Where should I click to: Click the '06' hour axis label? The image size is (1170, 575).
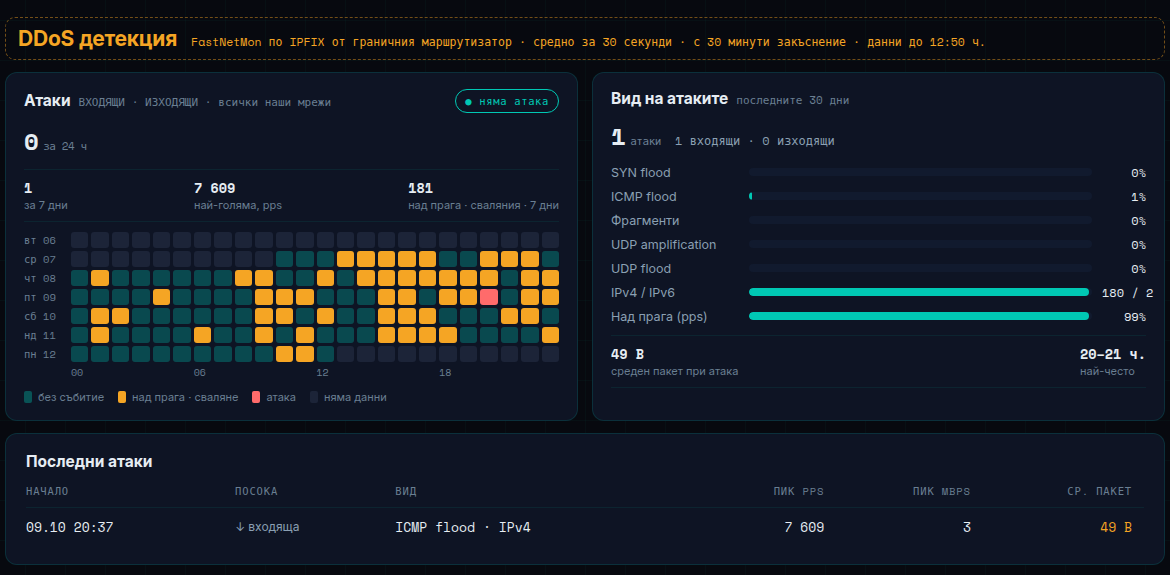pos(199,372)
